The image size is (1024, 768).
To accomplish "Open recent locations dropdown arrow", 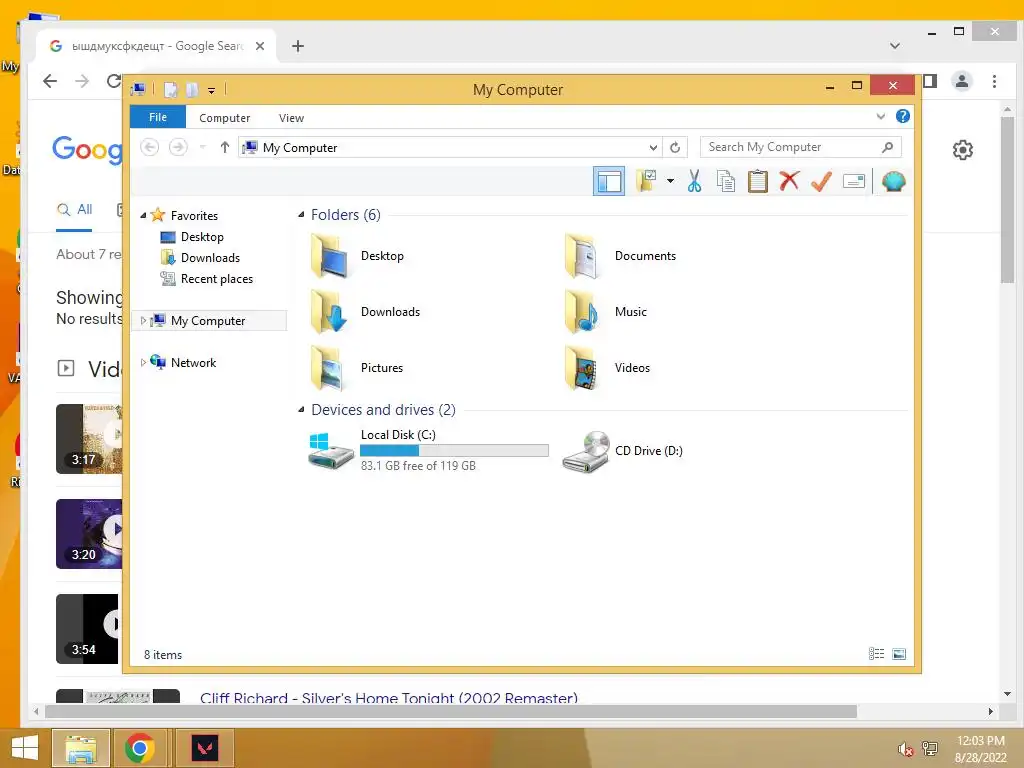I will coord(202,147).
